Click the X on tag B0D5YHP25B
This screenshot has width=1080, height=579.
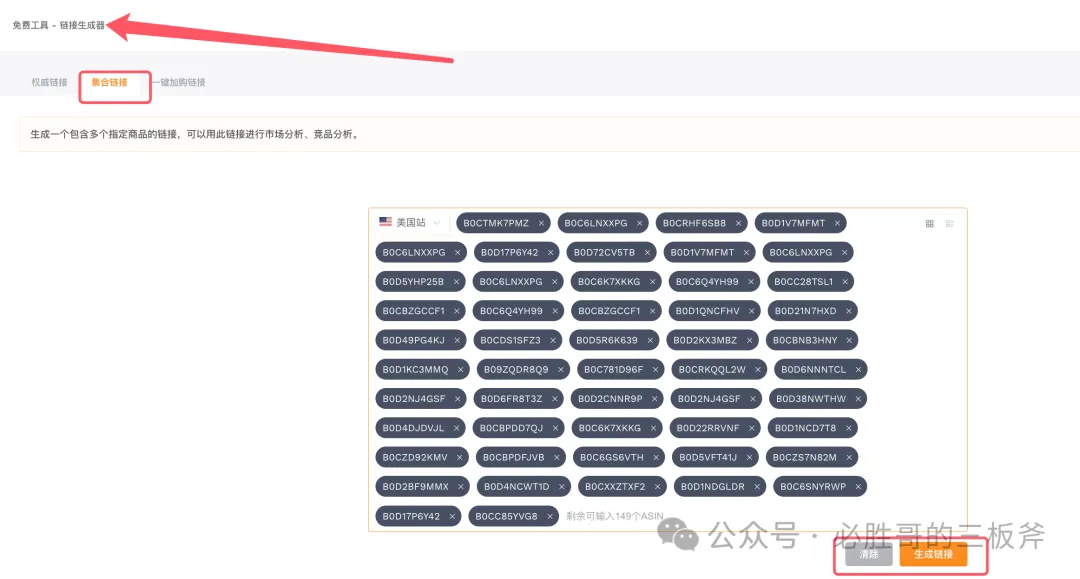point(456,282)
